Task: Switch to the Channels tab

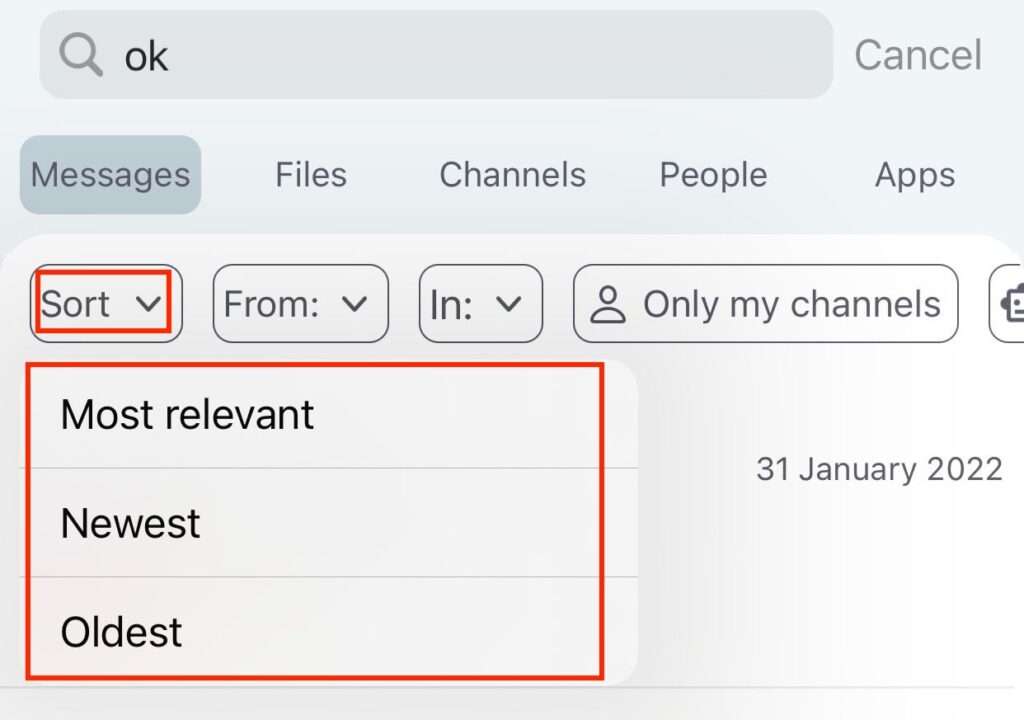Action: (513, 174)
